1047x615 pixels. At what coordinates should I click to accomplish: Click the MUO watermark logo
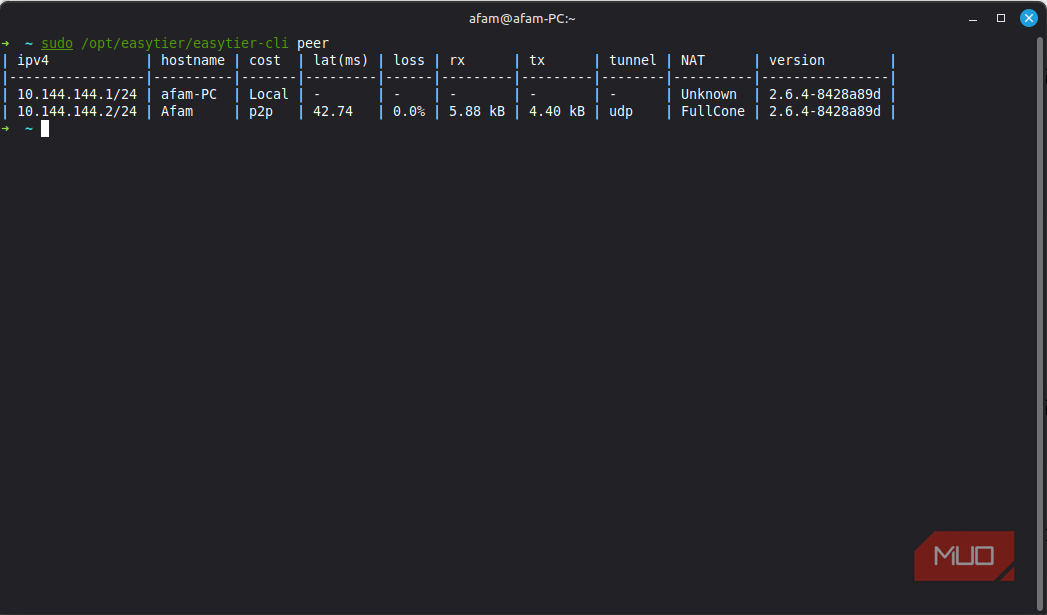964,556
